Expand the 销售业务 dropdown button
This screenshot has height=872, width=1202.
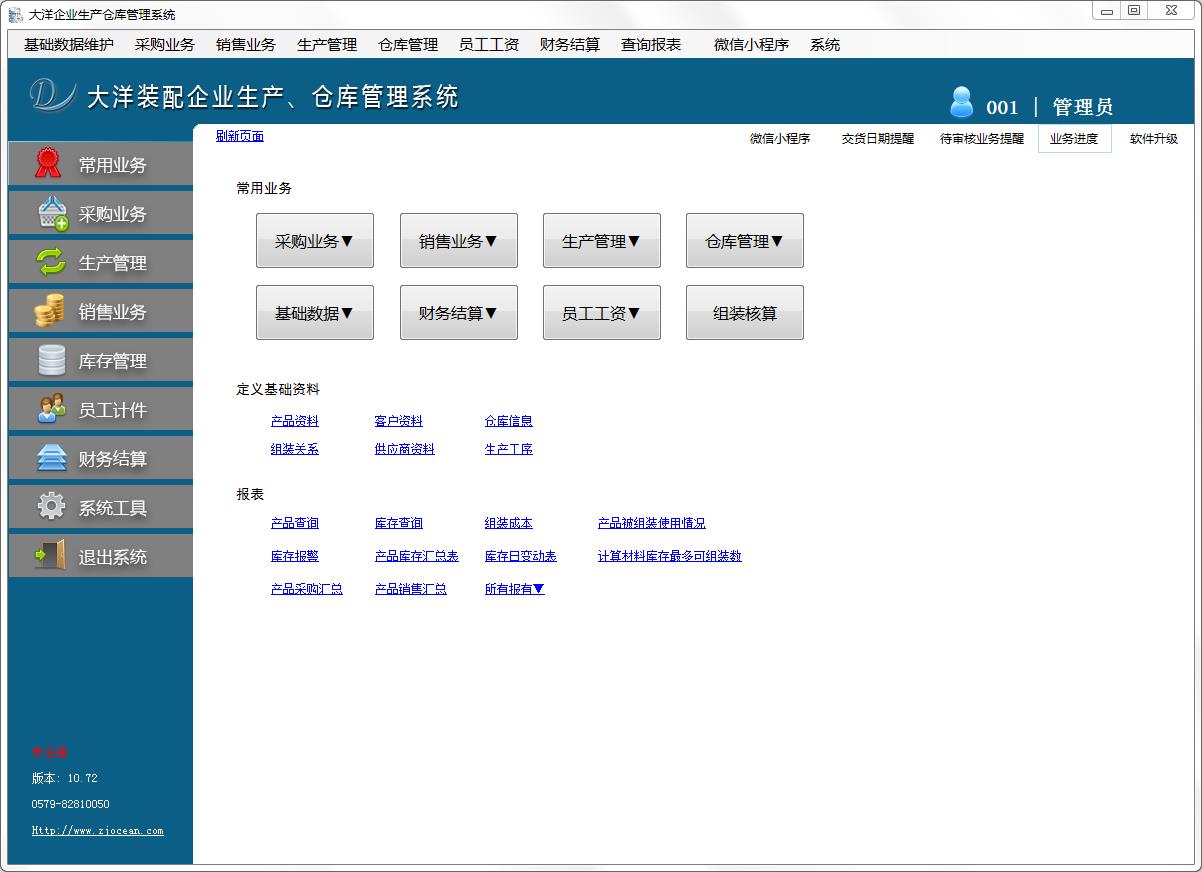459,240
